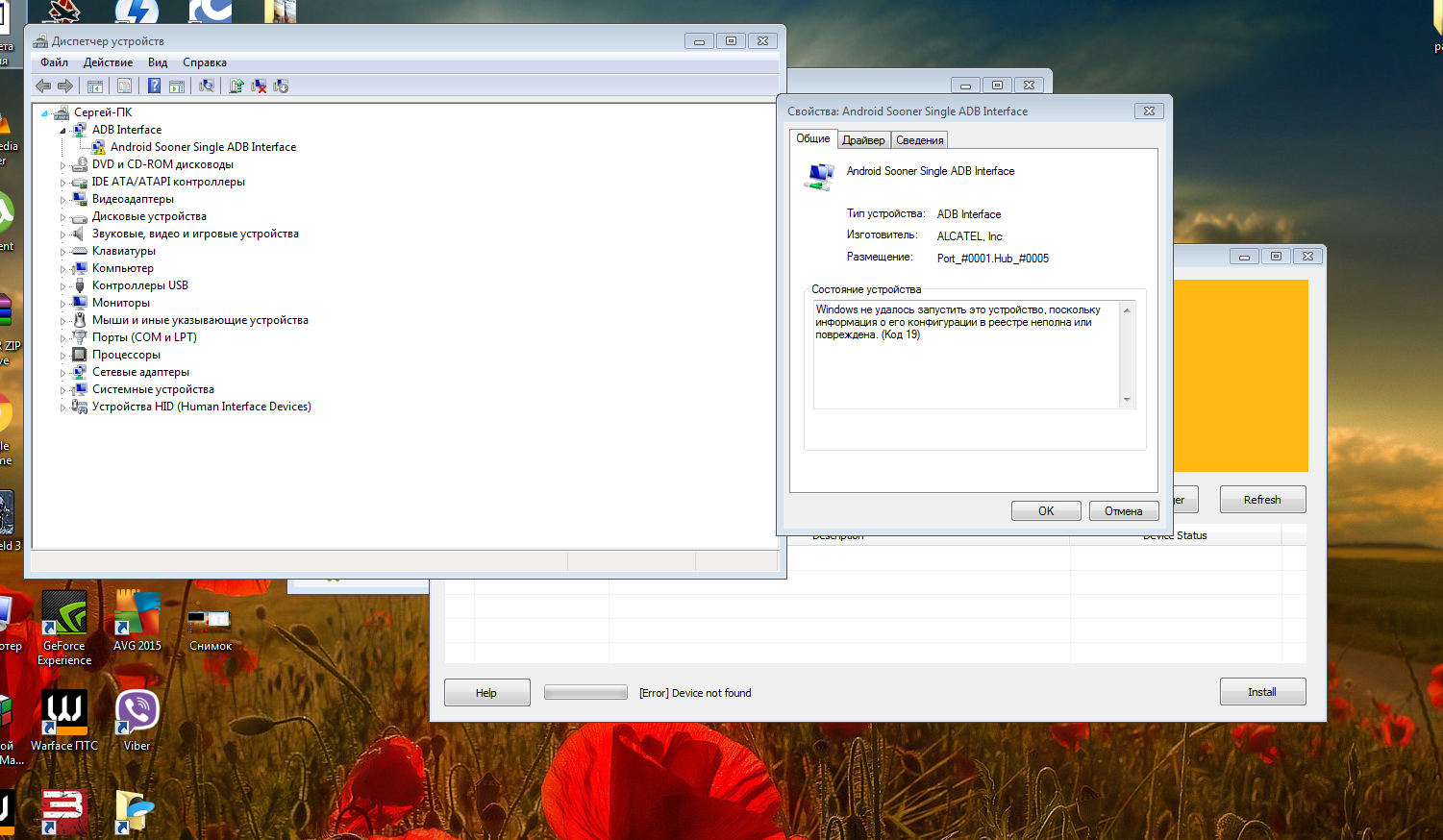The image size is (1443, 840).
Task: Click the Install button
Action: pyautogui.click(x=1261, y=692)
